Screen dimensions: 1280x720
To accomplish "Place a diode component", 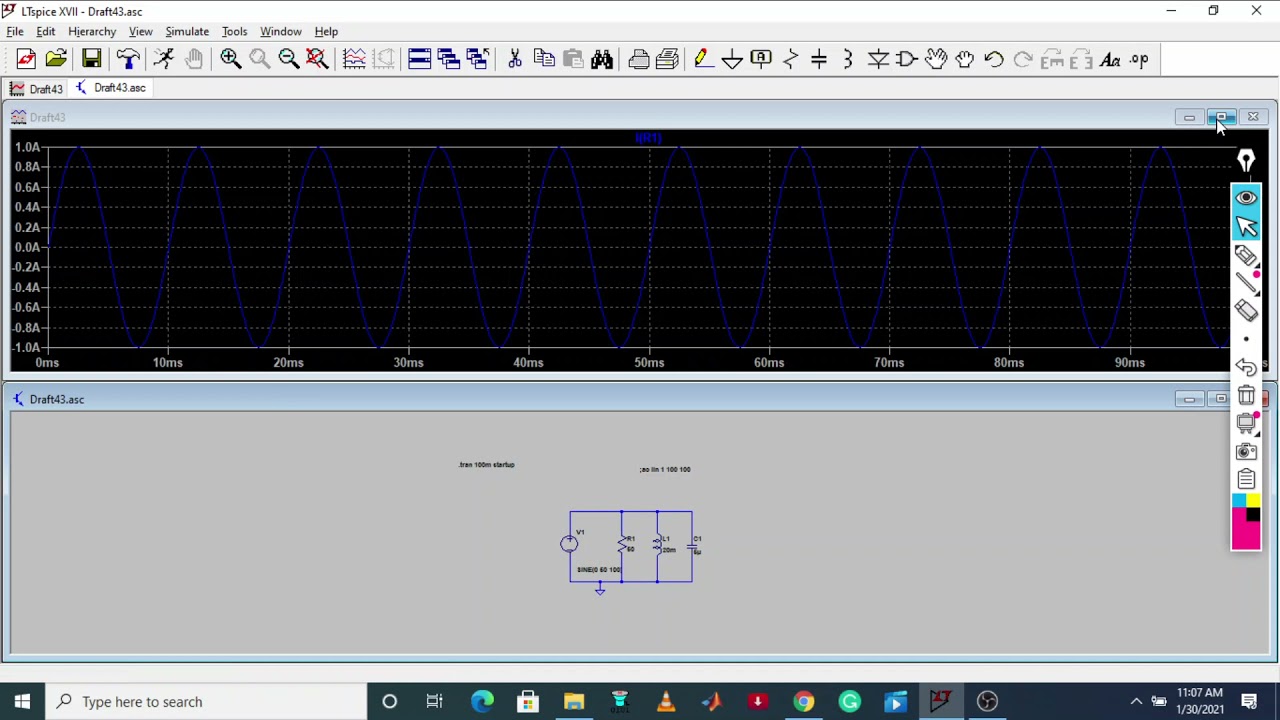I will [877, 60].
